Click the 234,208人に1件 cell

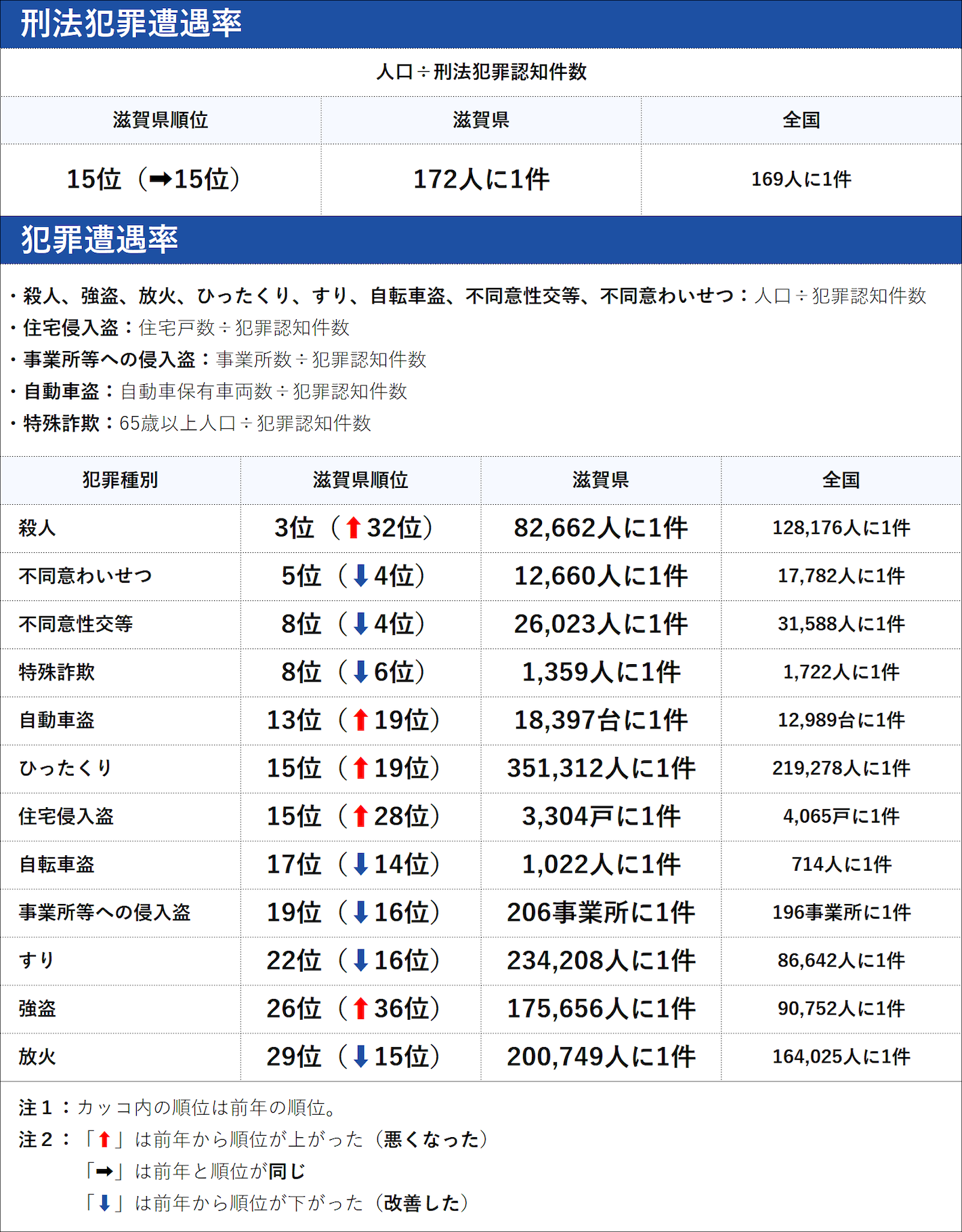pos(601,961)
